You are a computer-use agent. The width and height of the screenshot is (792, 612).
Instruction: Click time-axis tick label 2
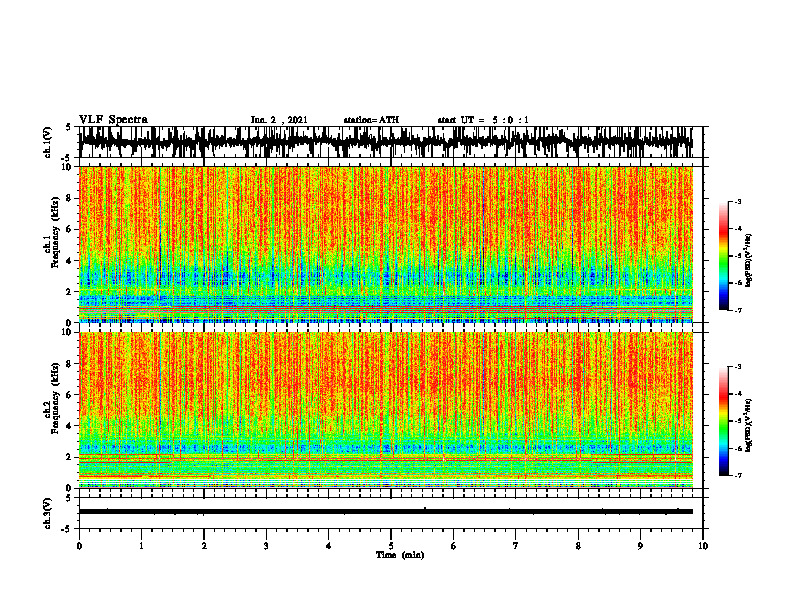point(204,546)
